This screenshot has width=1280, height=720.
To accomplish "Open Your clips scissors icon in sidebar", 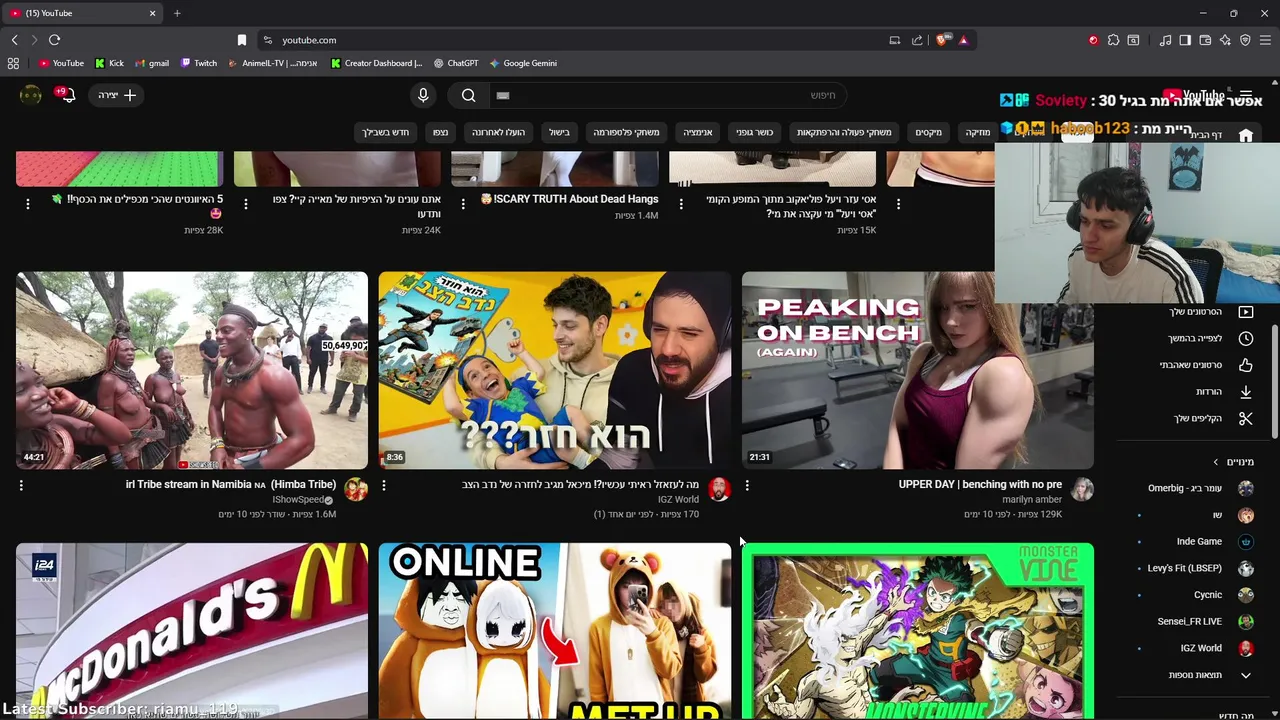I will (x=1245, y=418).
